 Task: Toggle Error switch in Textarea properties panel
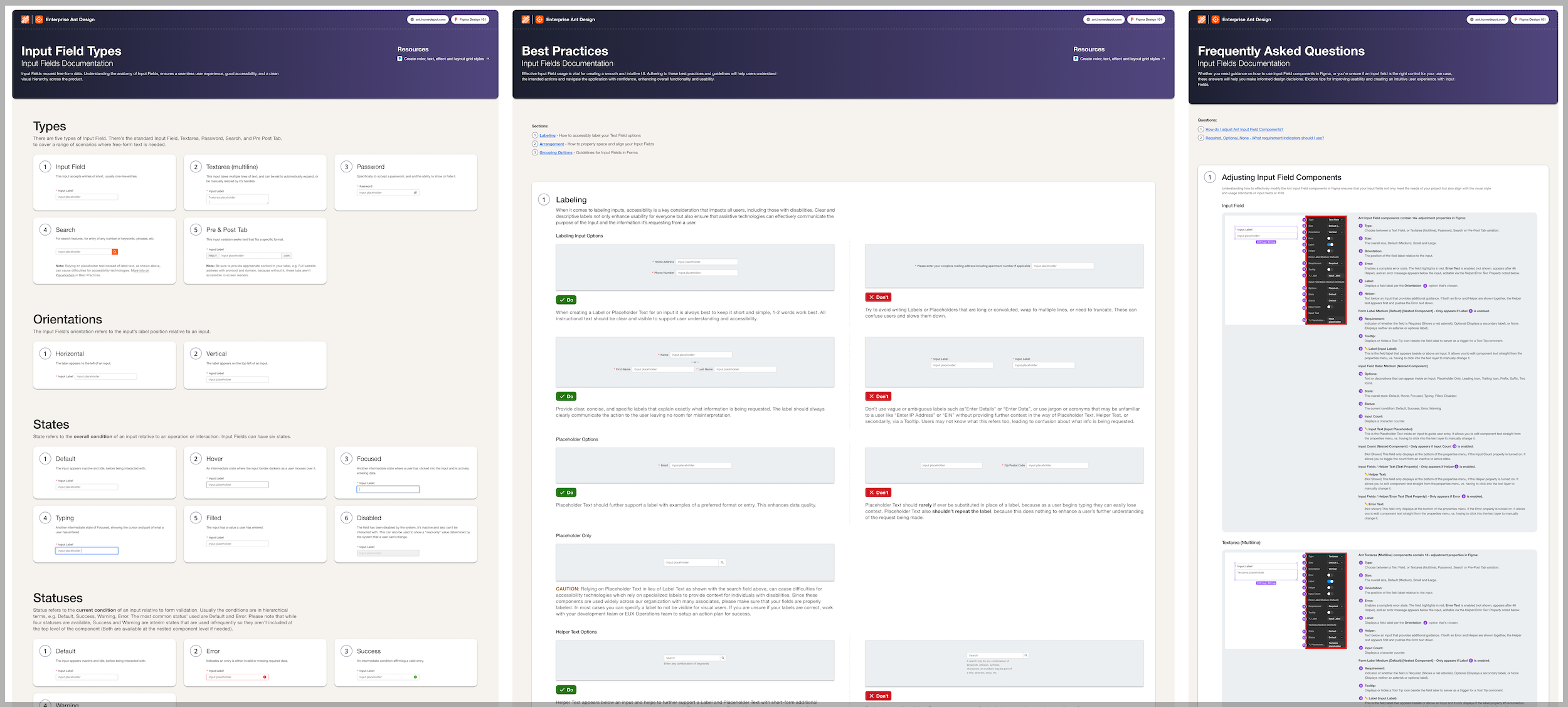tap(1330, 575)
